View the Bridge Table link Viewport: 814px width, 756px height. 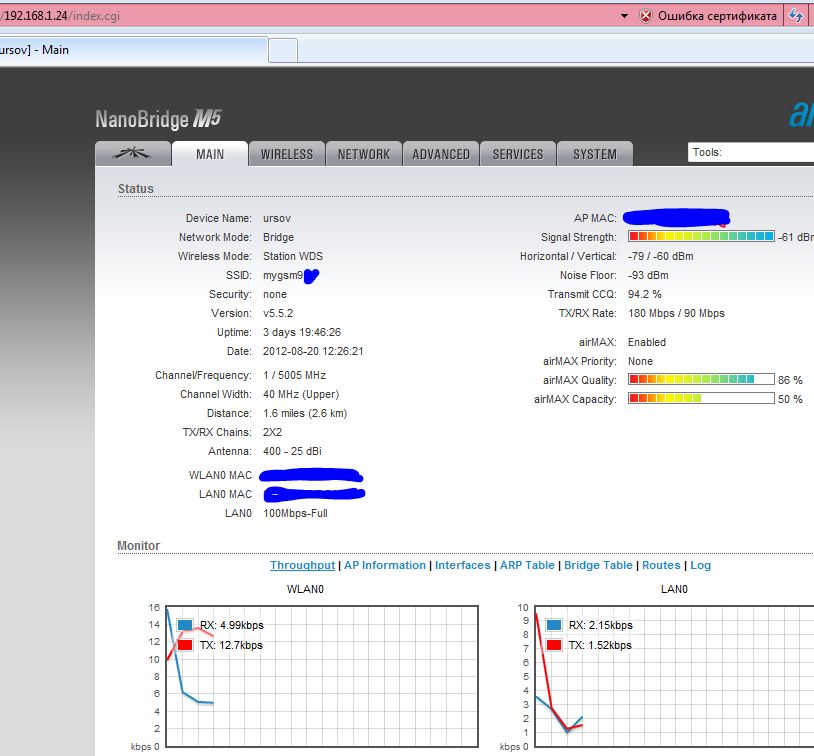pyautogui.click(x=598, y=565)
